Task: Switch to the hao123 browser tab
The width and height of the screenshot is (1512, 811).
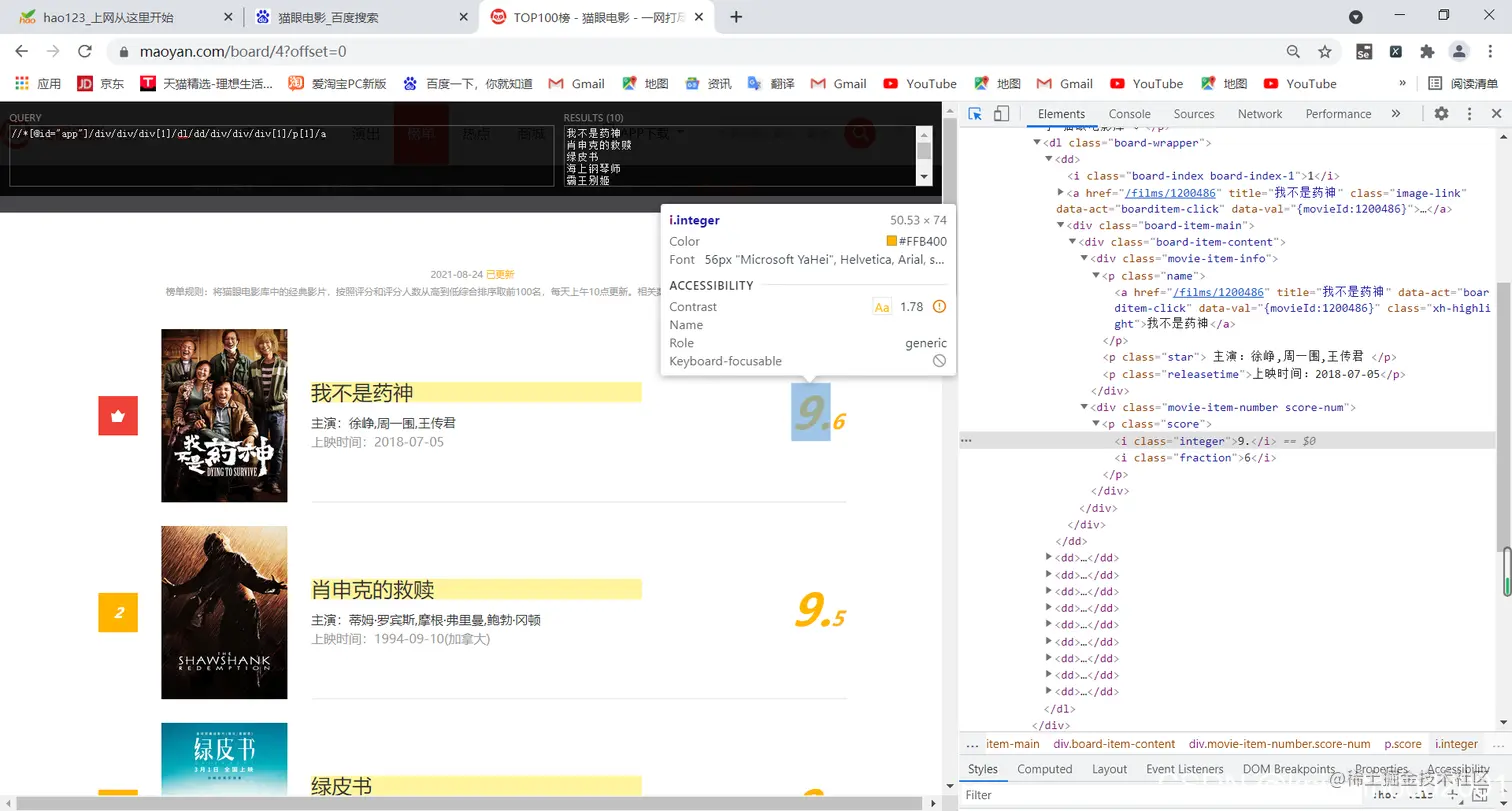Action: pos(109,17)
